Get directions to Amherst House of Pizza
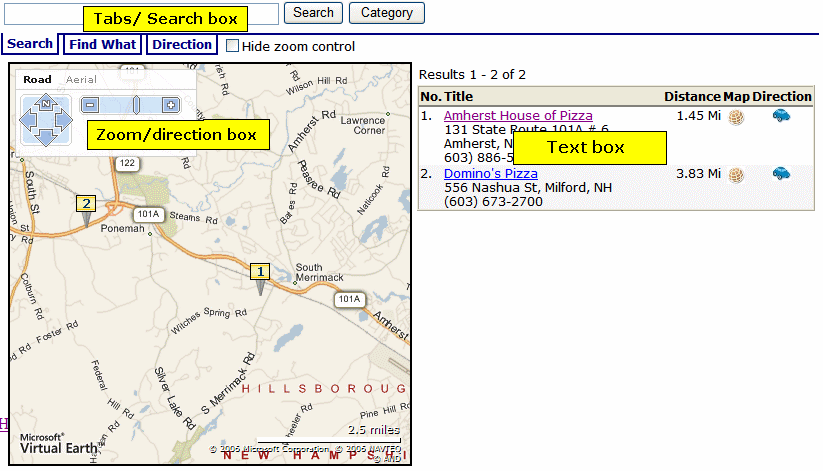Viewport: 823px width, 471px height. [781, 116]
